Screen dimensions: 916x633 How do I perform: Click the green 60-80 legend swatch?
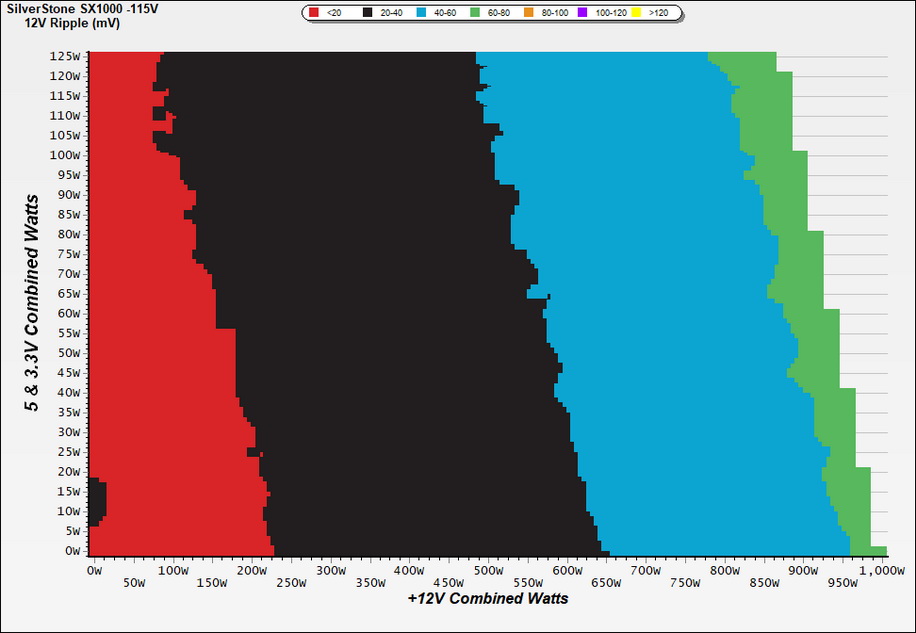(475, 12)
